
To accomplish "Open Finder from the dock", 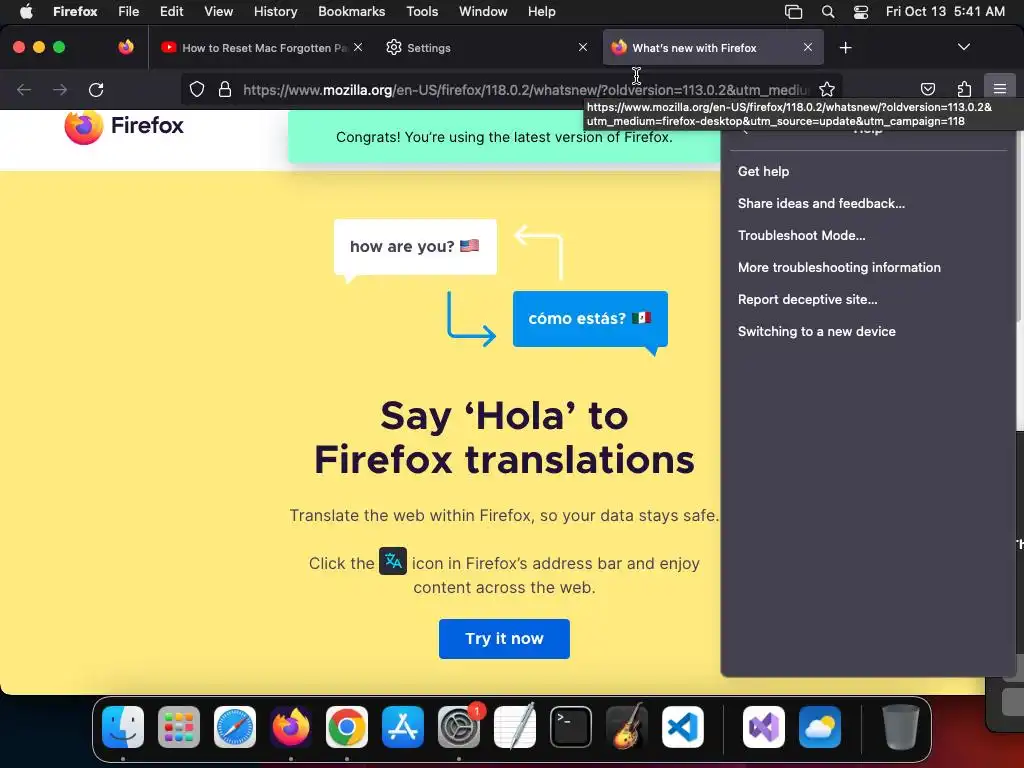I will coord(123,727).
